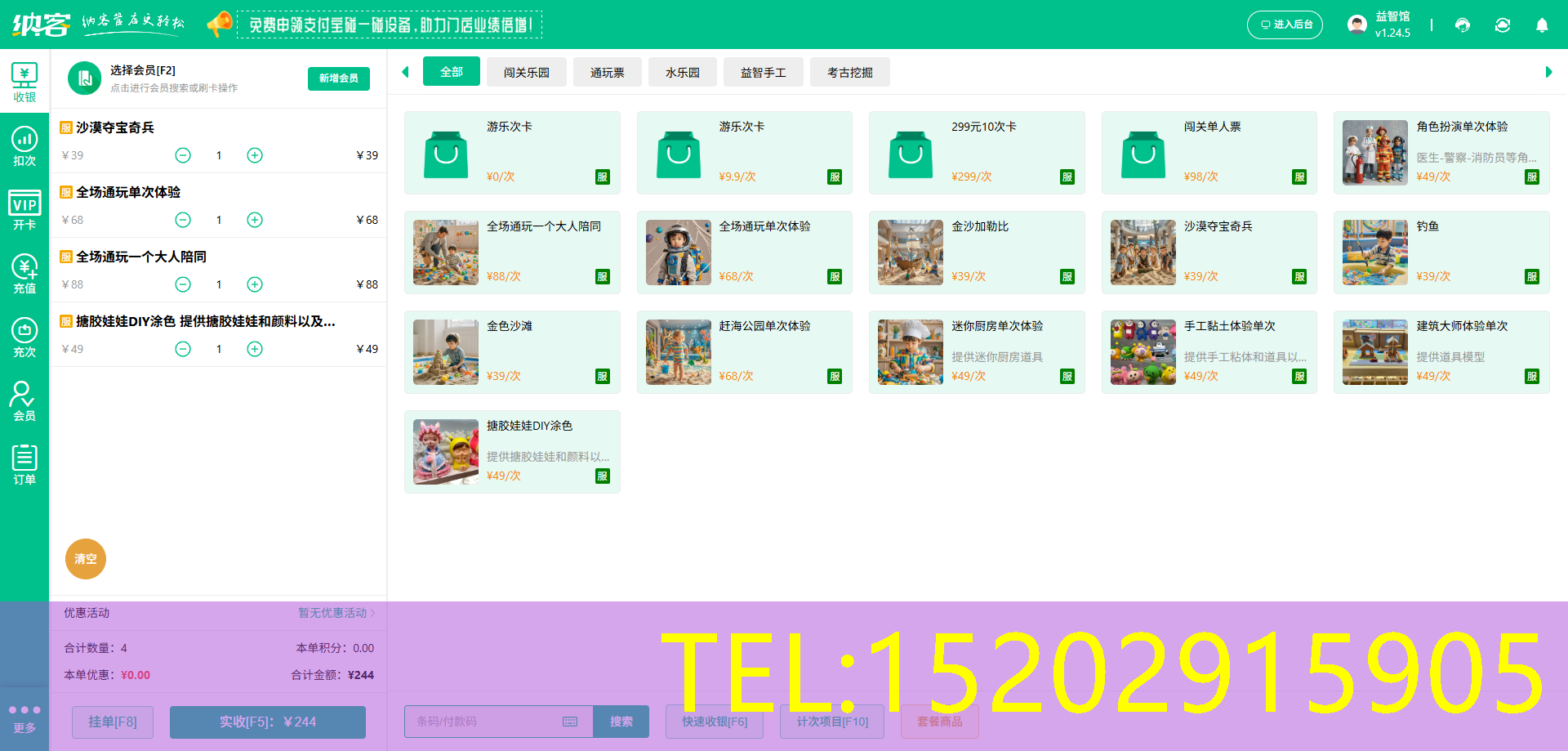1568x751 pixels.
Task: Select the 考古挖掘 category tab
Action: [x=849, y=72]
